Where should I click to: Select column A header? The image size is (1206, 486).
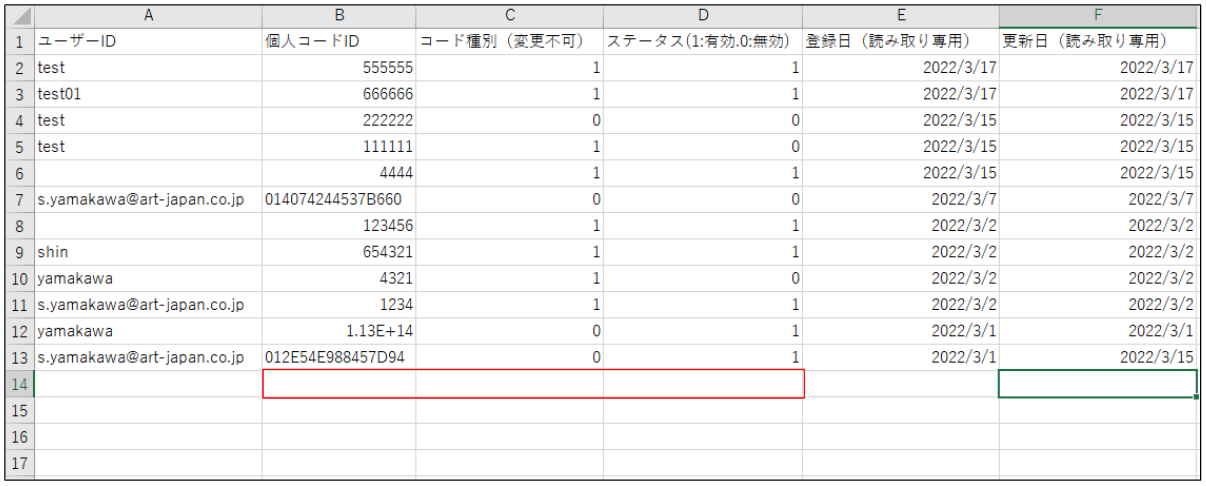148,16
